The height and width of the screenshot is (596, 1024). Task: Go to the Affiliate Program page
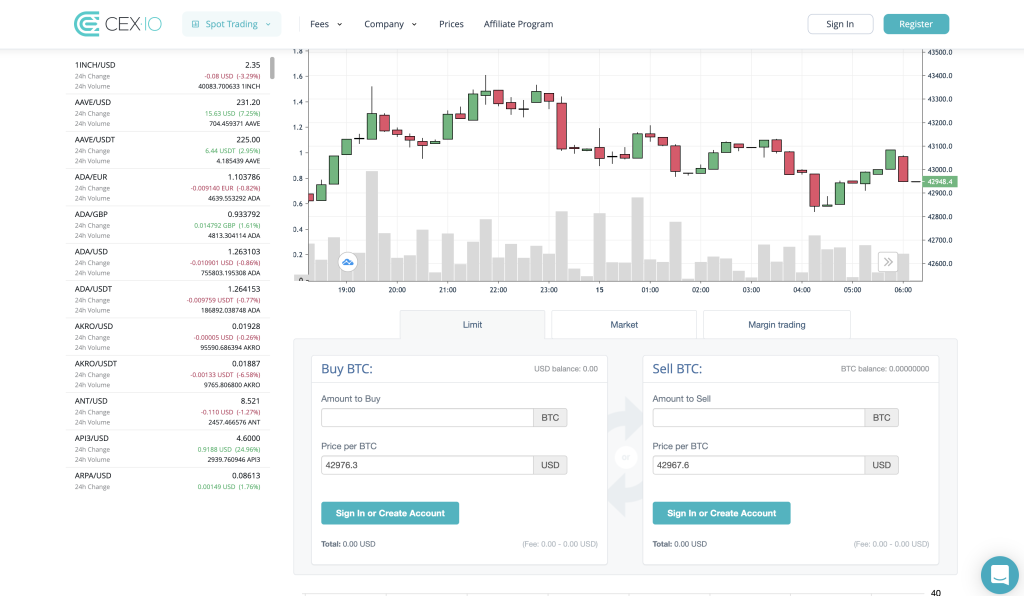519,24
